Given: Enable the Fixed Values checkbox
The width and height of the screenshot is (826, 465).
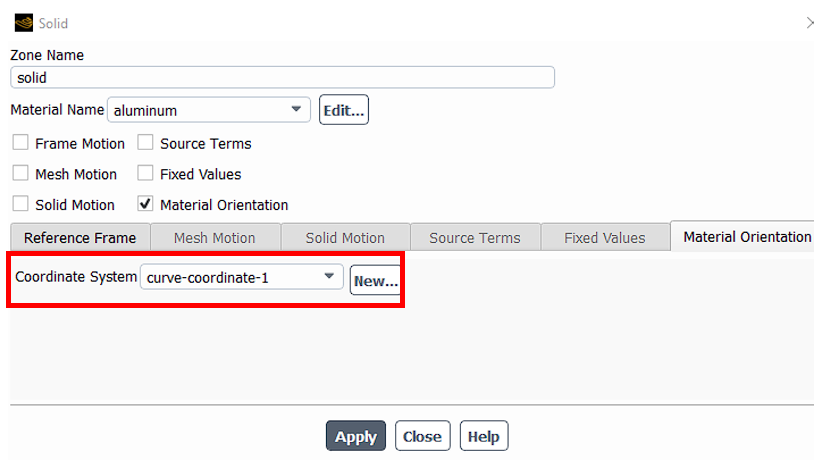Looking at the screenshot, I should point(146,174).
